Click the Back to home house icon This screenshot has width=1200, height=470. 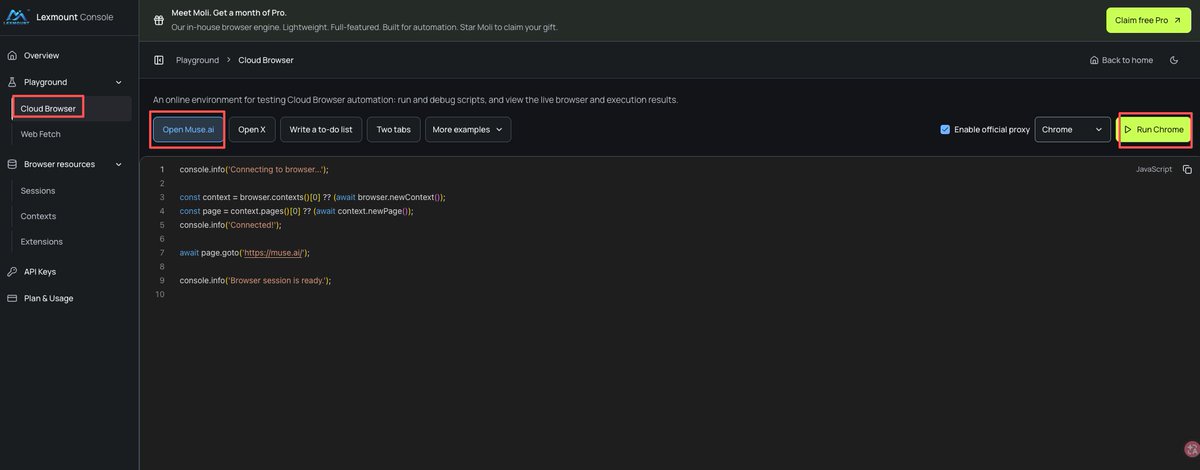point(1094,60)
